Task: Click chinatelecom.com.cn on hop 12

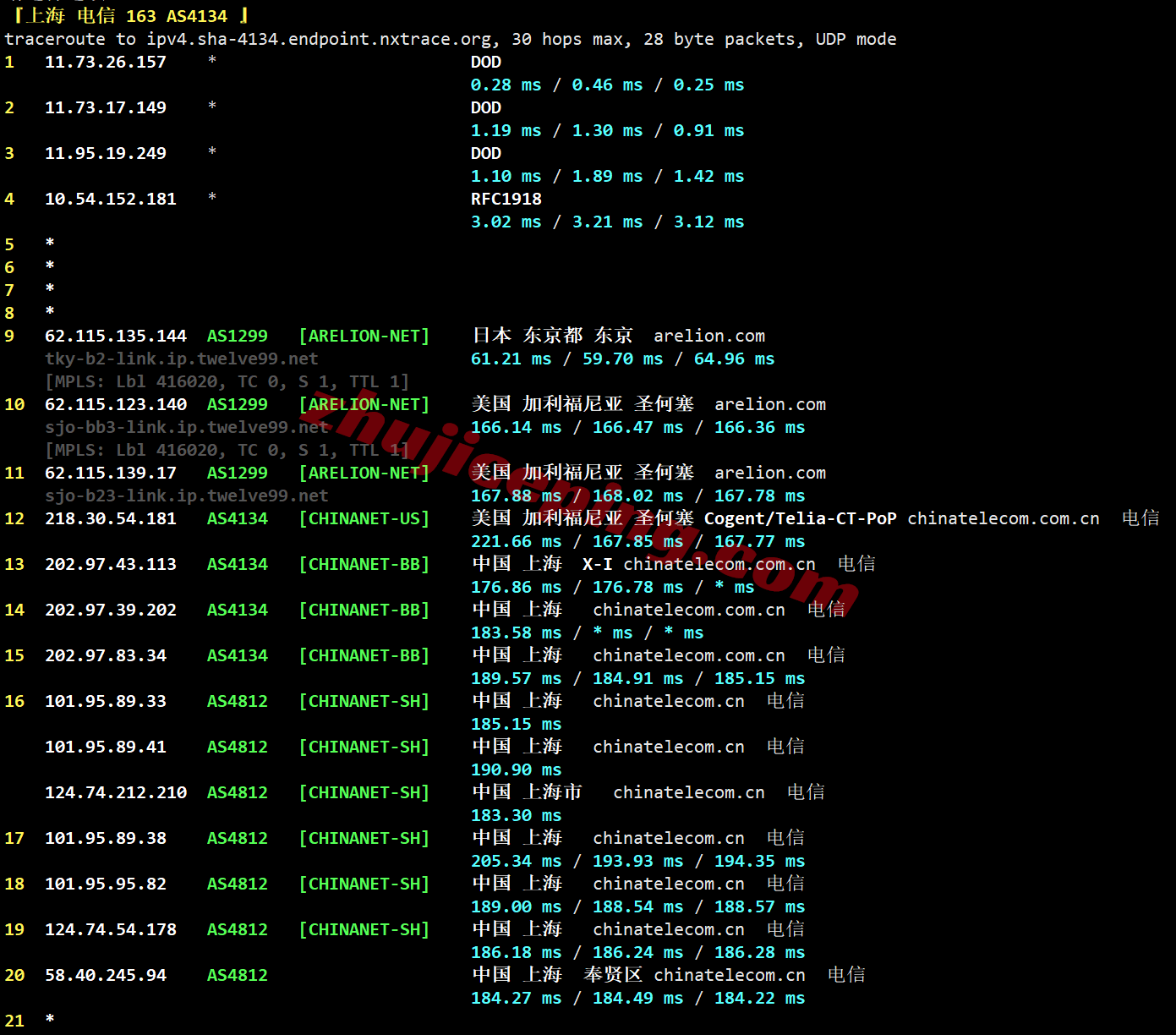Action: [1004, 518]
